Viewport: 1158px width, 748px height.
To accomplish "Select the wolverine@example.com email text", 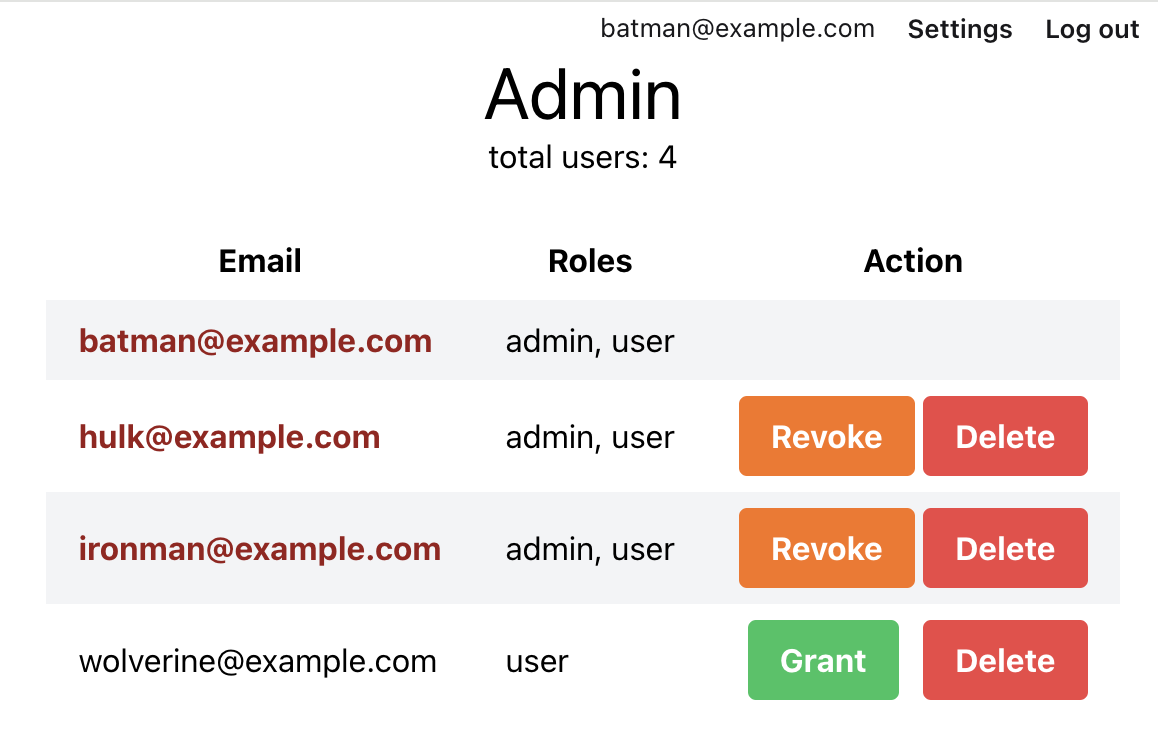I will tap(258, 661).
